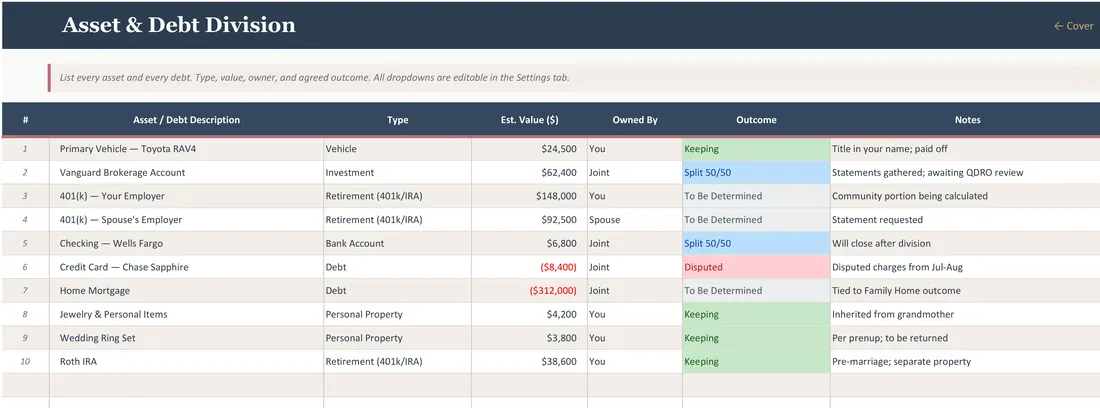The width and height of the screenshot is (1100, 408).
Task: Select note 'Title in your name; paid off'
Action: [x=965, y=149]
